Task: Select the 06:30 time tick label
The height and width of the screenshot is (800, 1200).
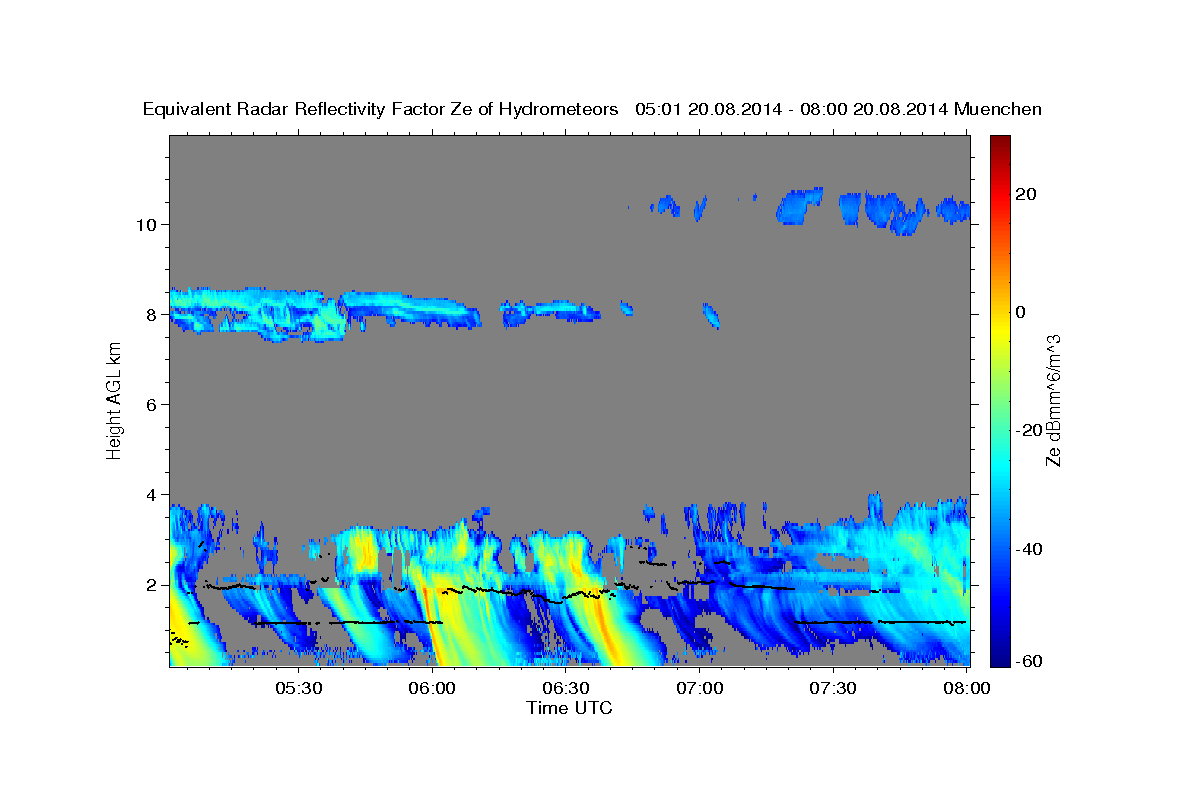Action: click(x=566, y=688)
